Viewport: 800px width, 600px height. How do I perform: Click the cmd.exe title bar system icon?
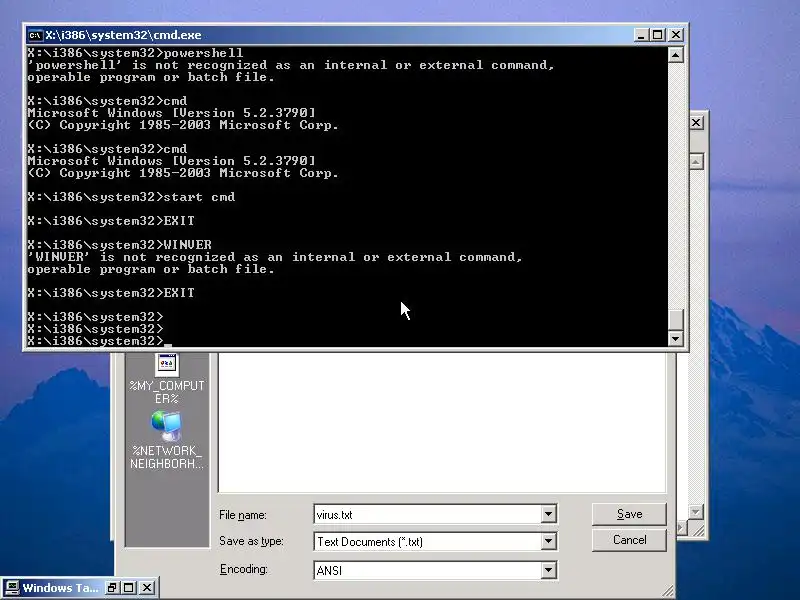[x=35, y=35]
